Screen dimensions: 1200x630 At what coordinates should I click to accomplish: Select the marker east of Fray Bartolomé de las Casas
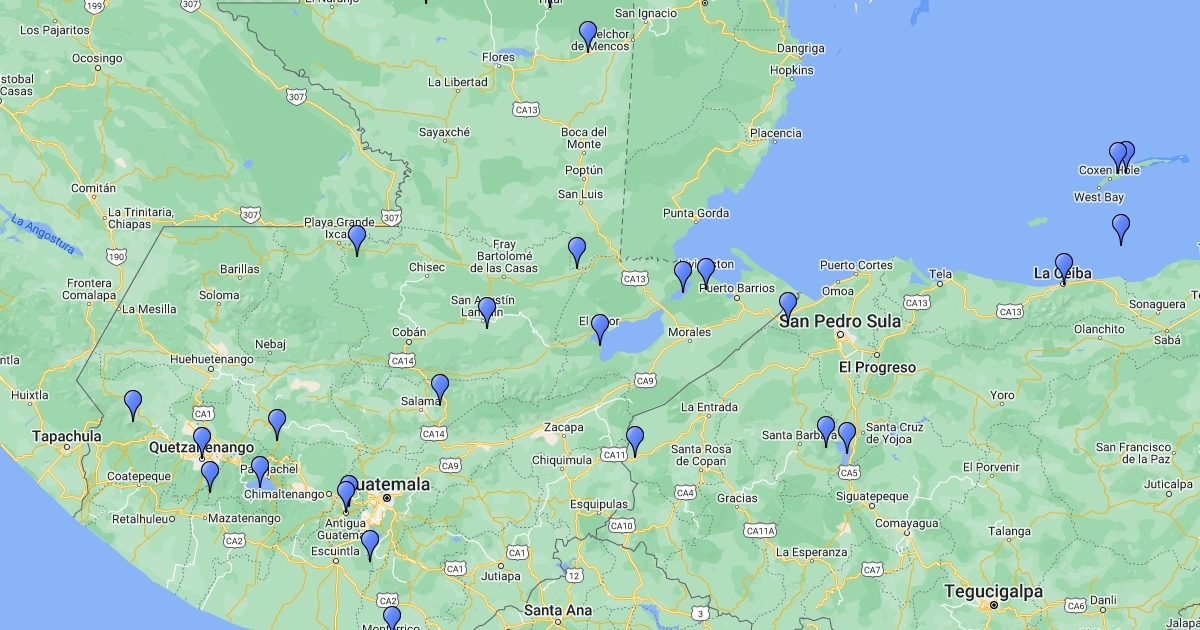[x=577, y=252]
